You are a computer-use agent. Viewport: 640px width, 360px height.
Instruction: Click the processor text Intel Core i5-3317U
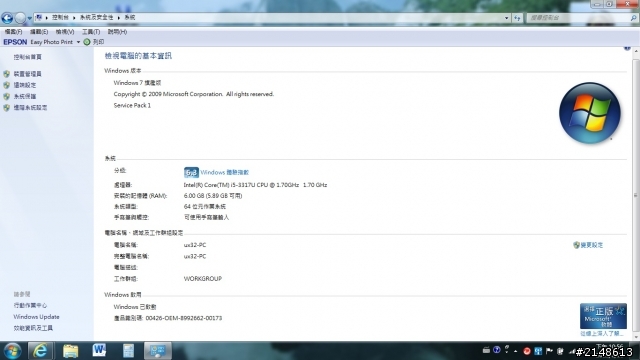255,185
